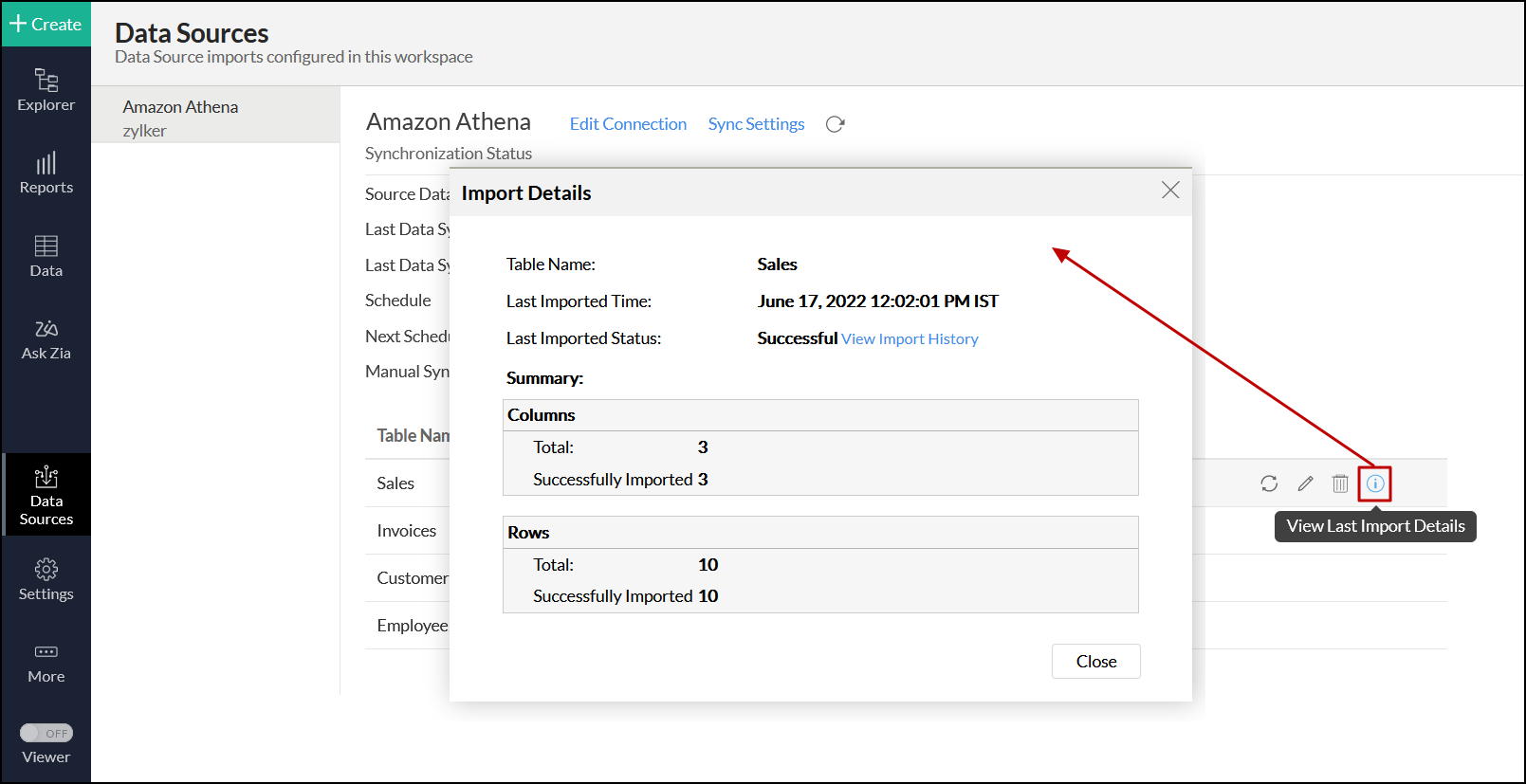Viewport: 1526px width, 784px height.
Task: Open Settings from the sidebar
Action: (x=46, y=579)
